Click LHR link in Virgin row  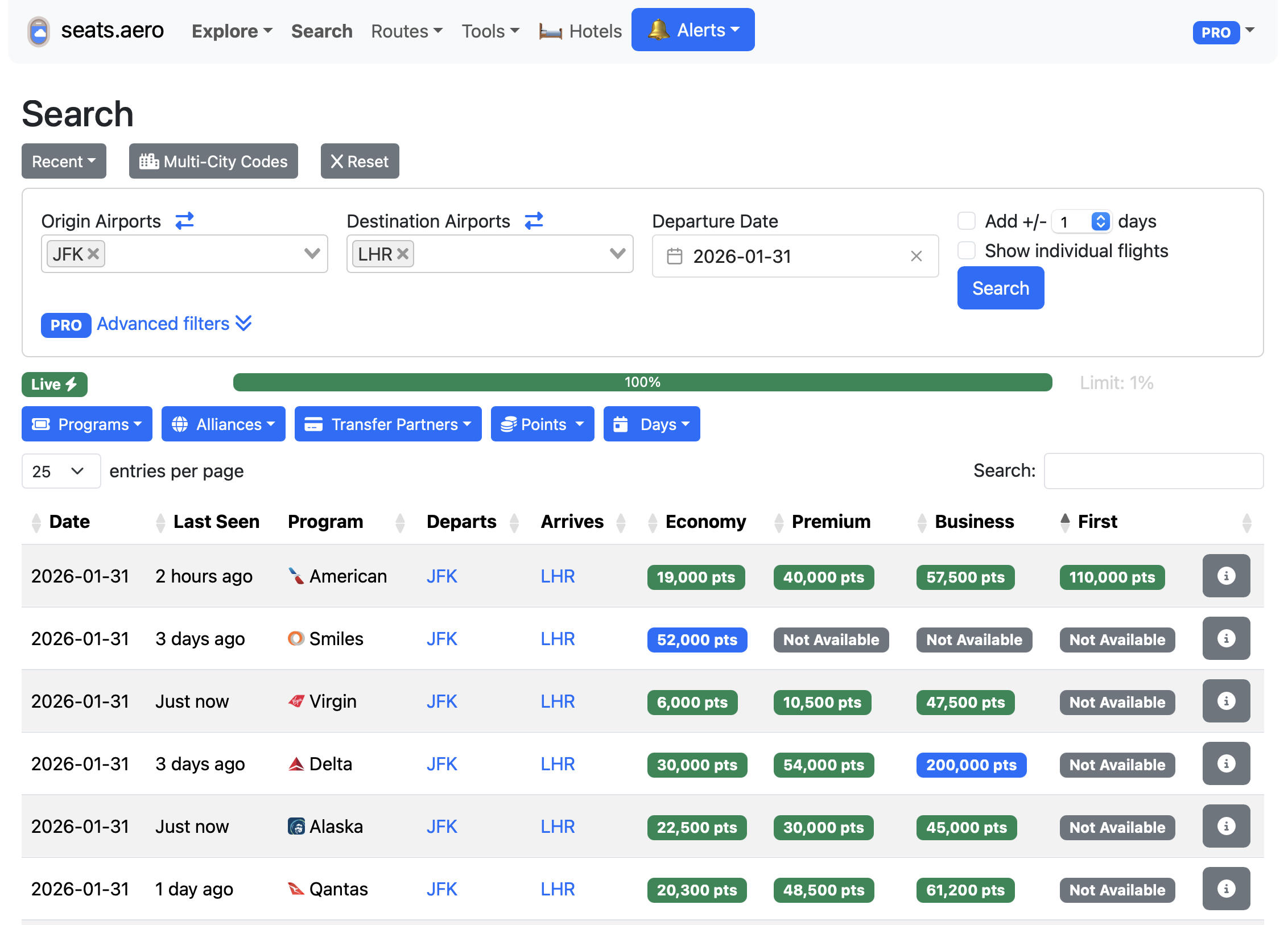click(558, 701)
